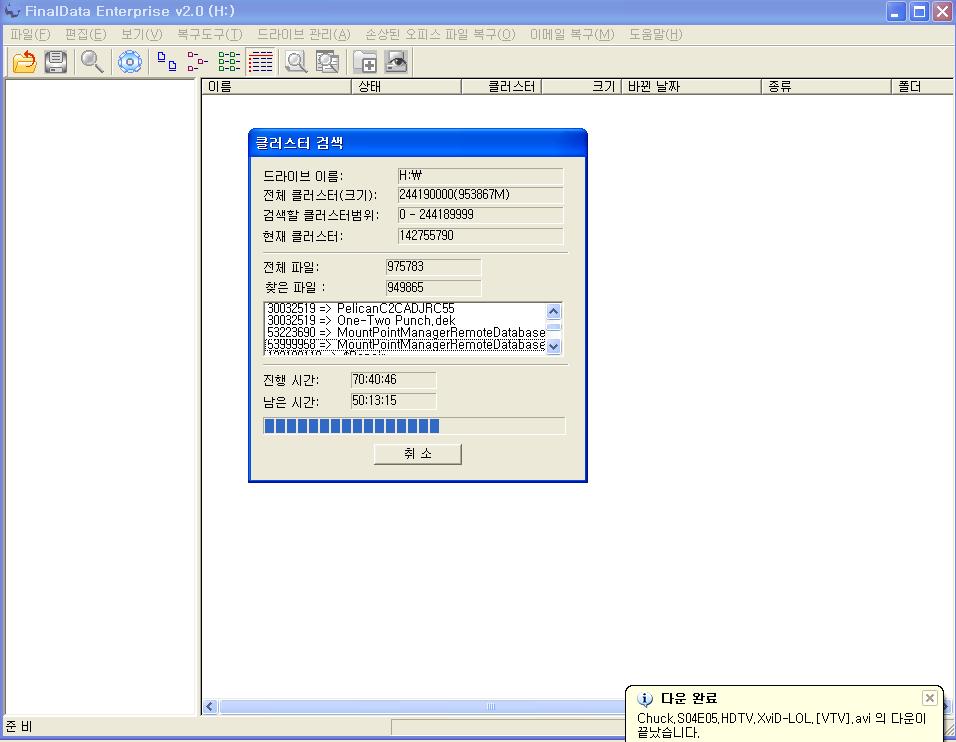Sort by the 바뀐 날짜 column header
956x742 pixels.
[x=691, y=87]
